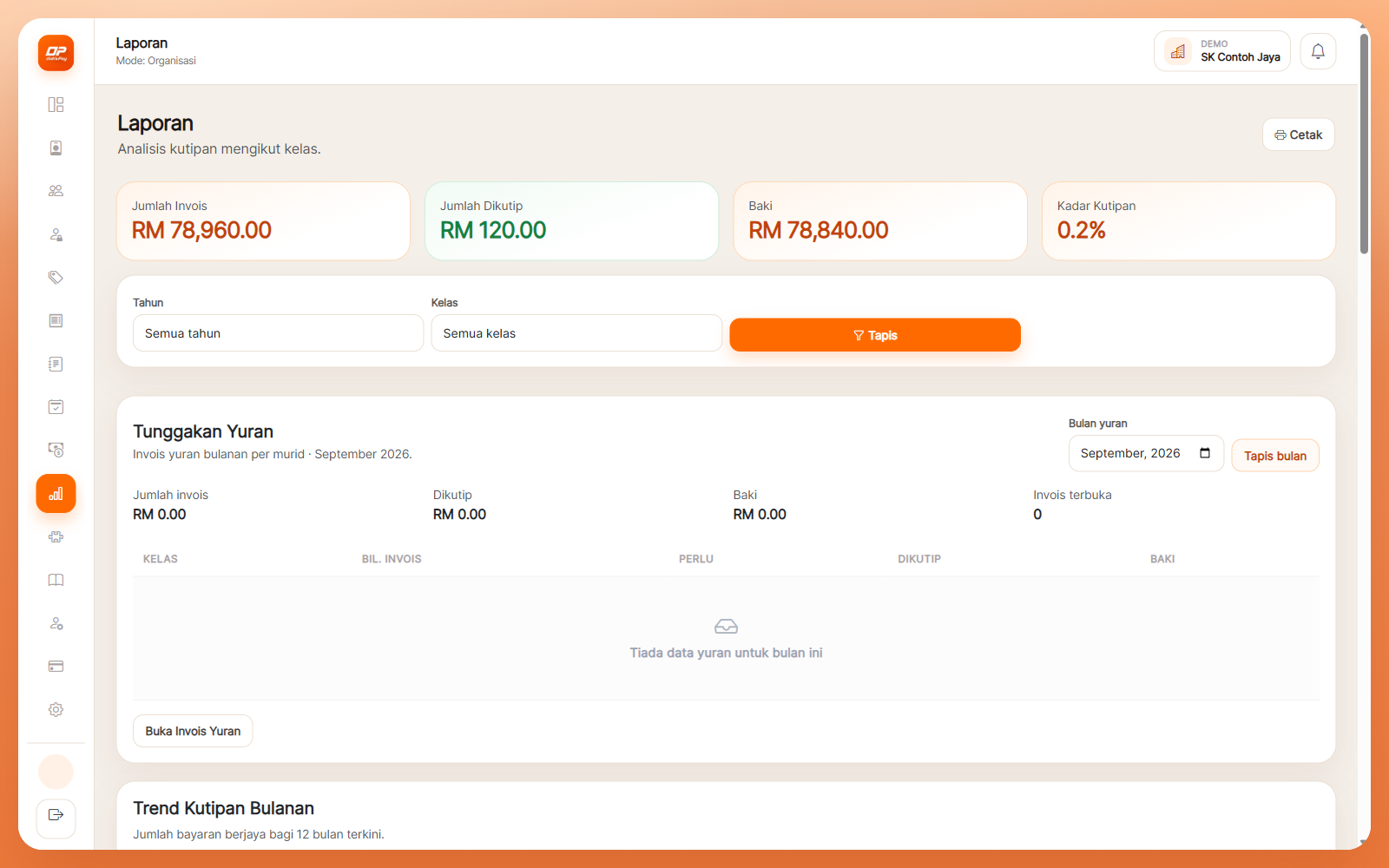Click the September, 2026 month field
This screenshot has width=1389, height=868.
click(1146, 453)
